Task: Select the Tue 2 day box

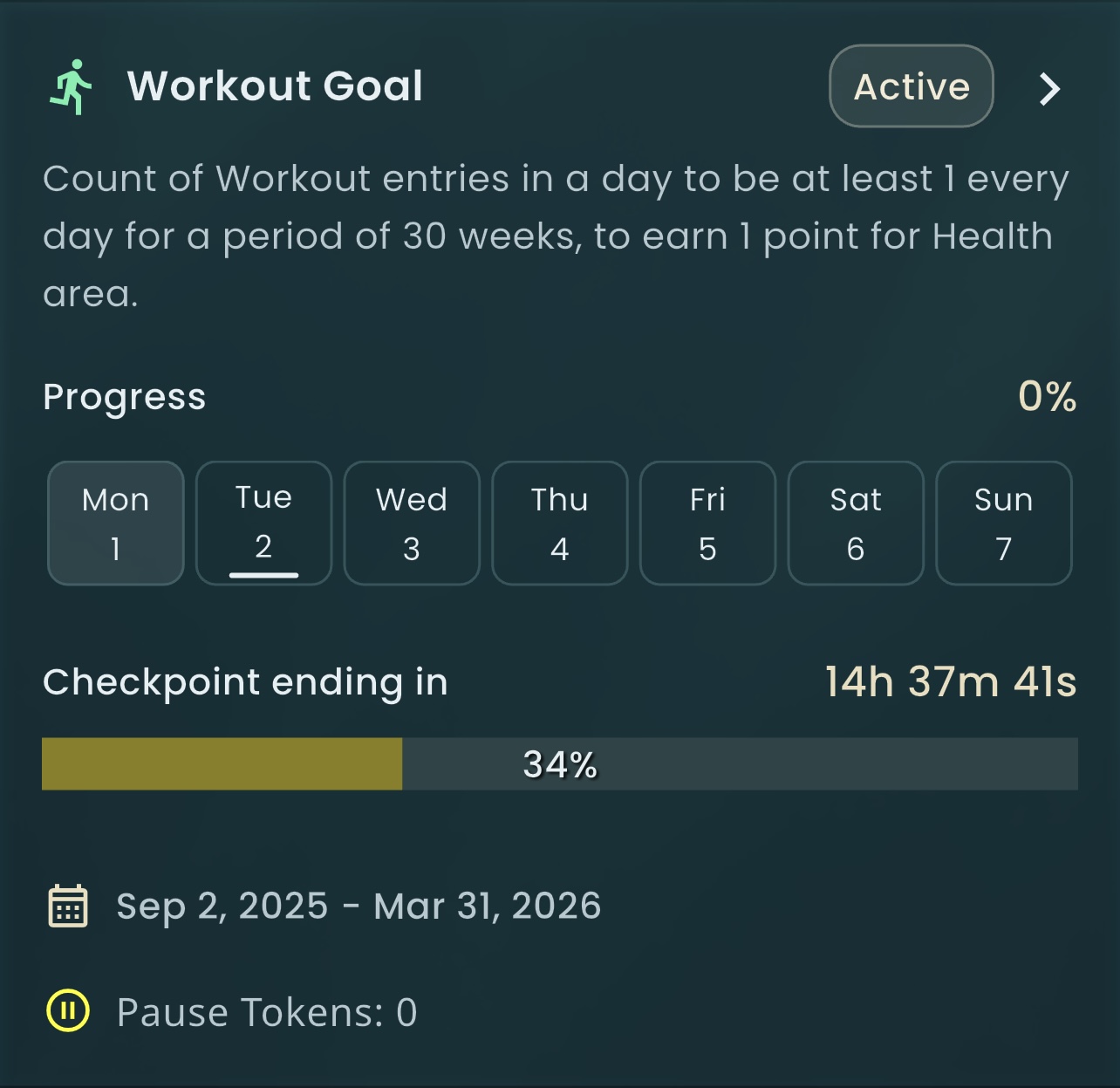Action: pyautogui.click(x=263, y=523)
